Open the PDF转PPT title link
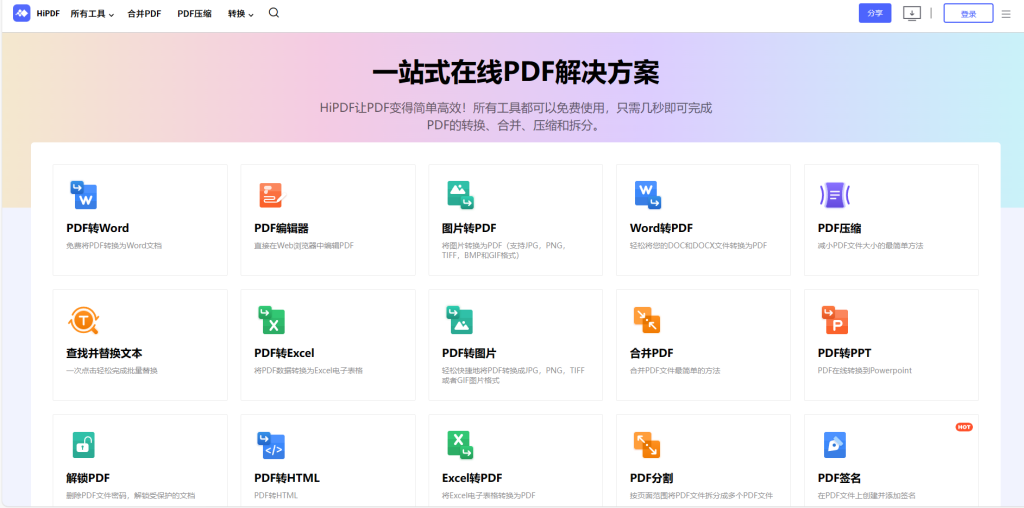Image resolution: width=1024 pixels, height=508 pixels. click(844, 353)
